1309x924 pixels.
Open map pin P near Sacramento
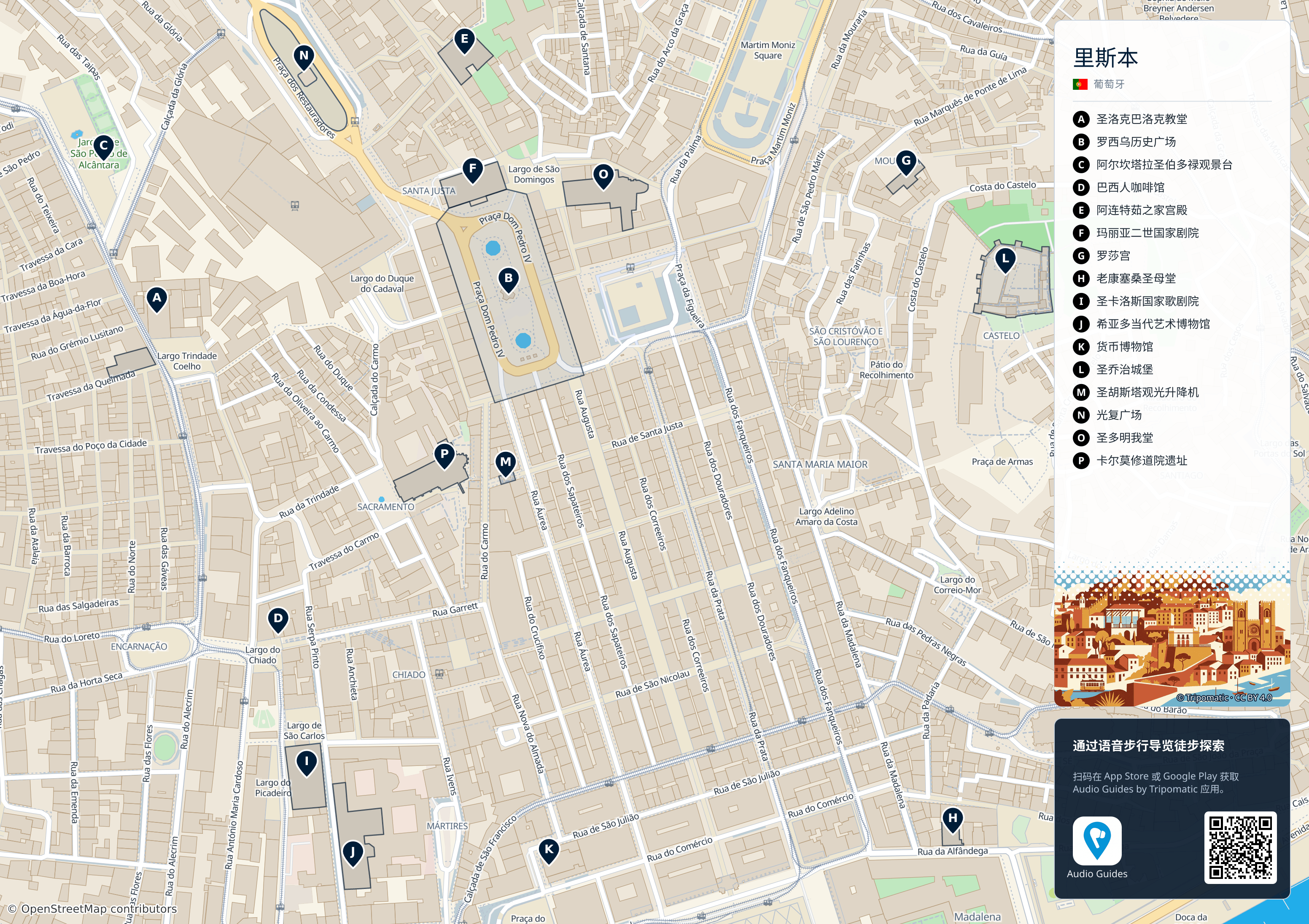click(x=444, y=456)
